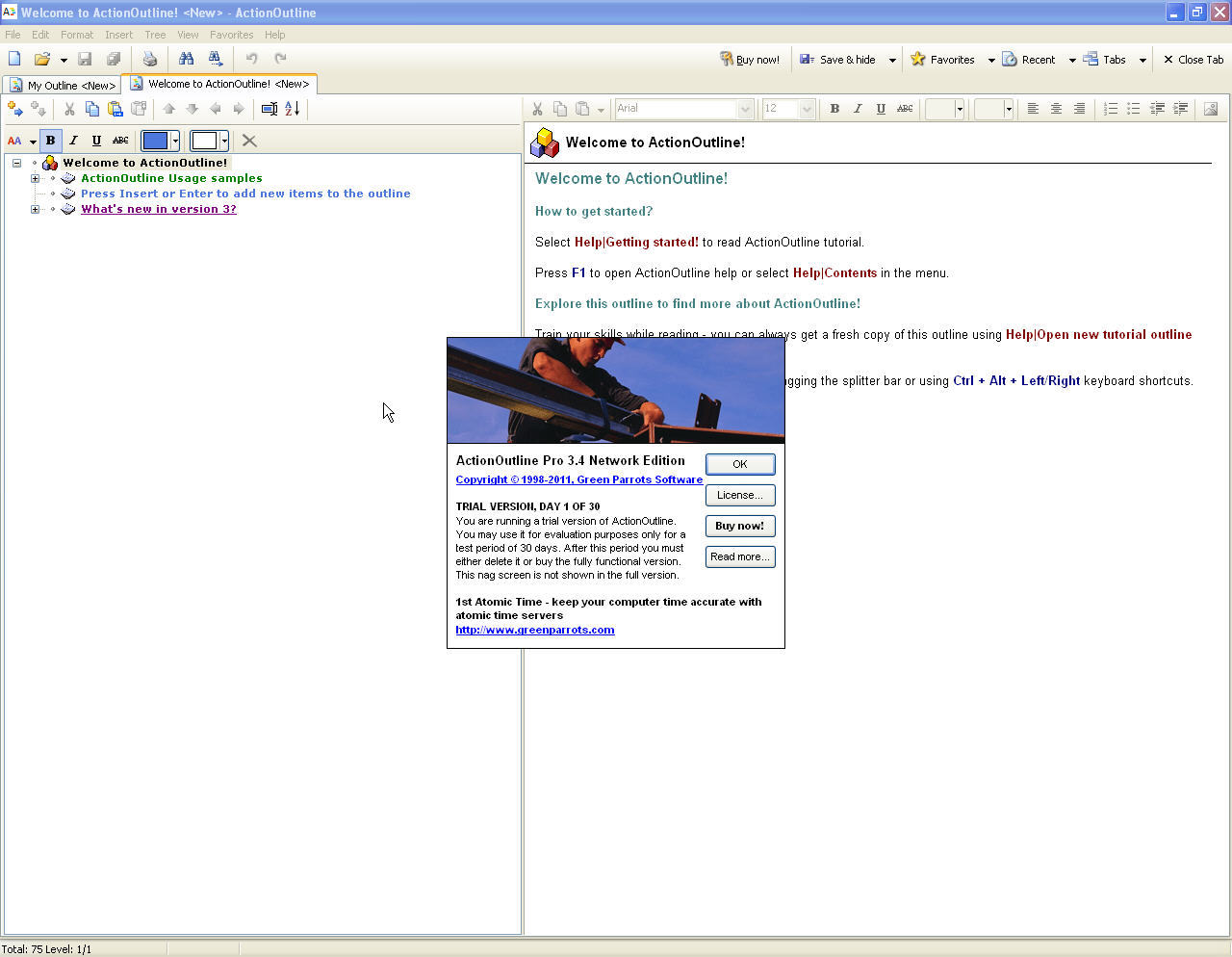Viewport: 1232px width, 957px height.
Task: Undo the last action
Action: coord(251,59)
